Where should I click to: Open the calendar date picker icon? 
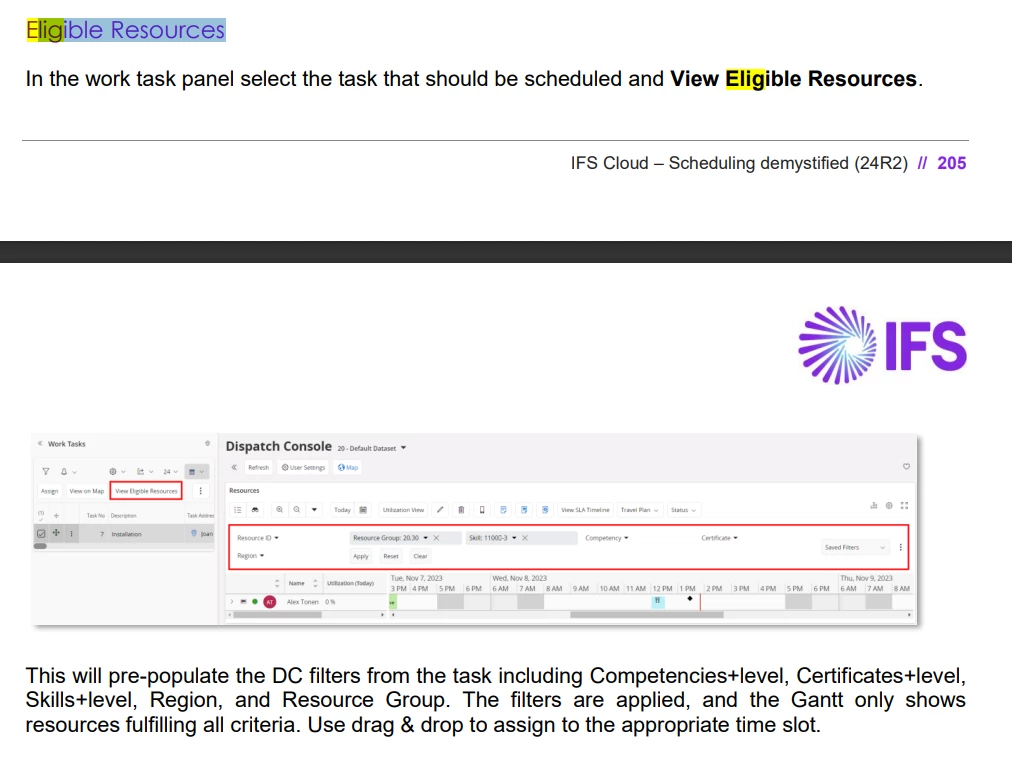[363, 509]
